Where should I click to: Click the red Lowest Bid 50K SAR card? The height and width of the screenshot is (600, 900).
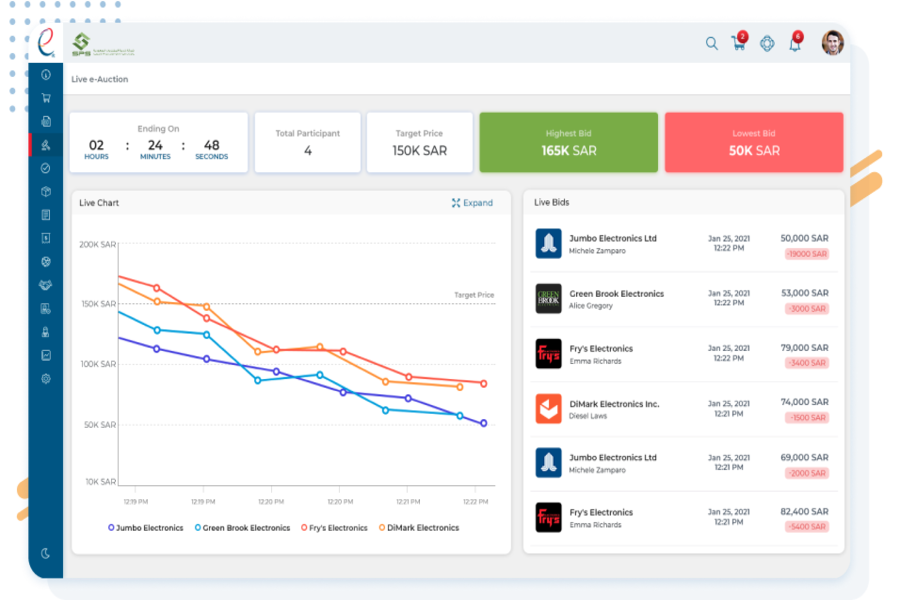[x=753, y=142]
